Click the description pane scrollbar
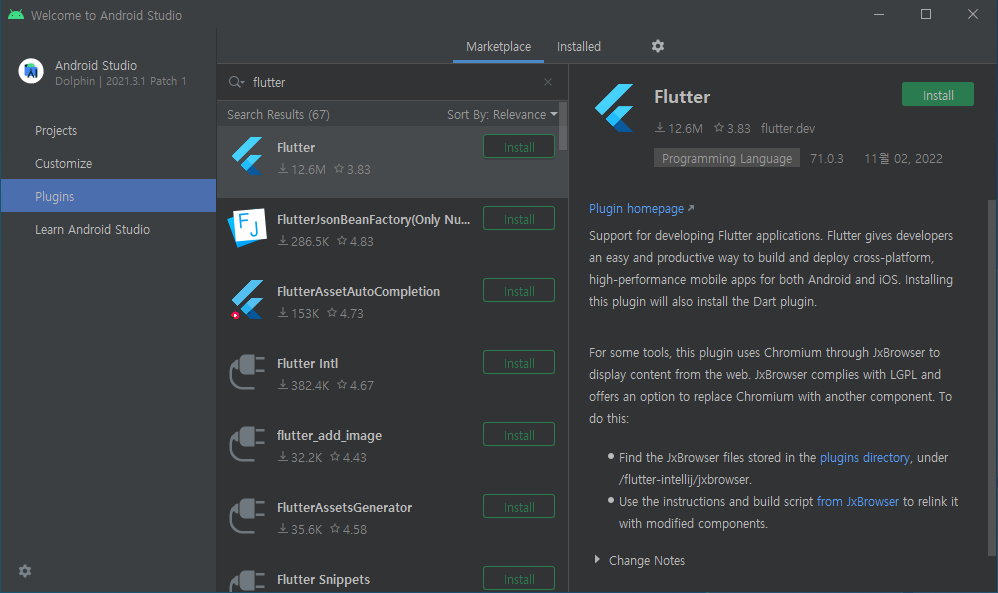 coord(992,379)
